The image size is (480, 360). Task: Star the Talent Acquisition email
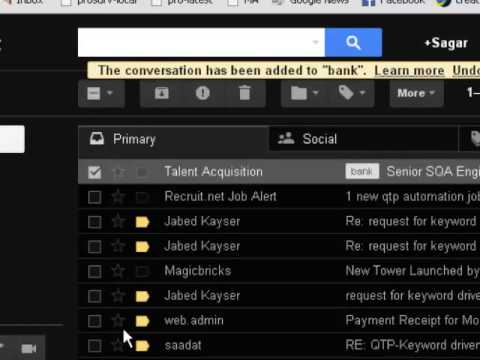pos(118,172)
